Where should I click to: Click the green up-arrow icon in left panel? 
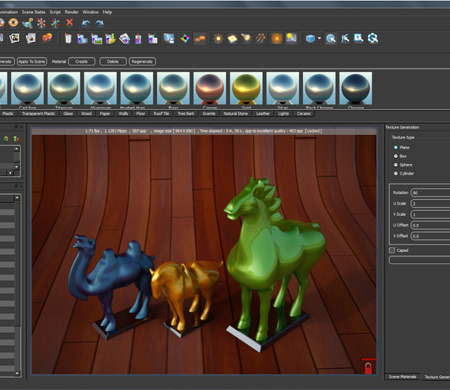coord(16,138)
